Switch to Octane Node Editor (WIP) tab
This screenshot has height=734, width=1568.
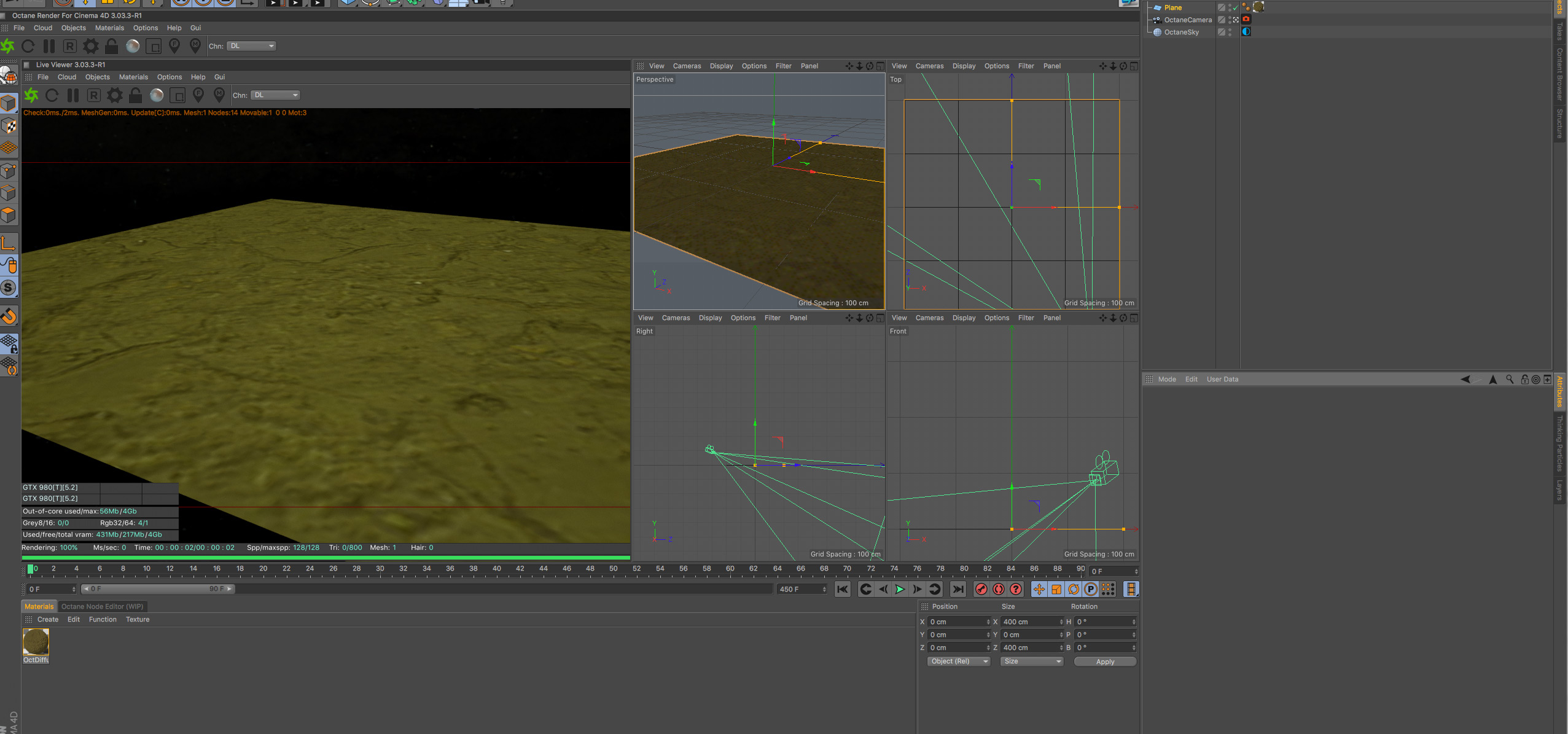pyautogui.click(x=102, y=607)
